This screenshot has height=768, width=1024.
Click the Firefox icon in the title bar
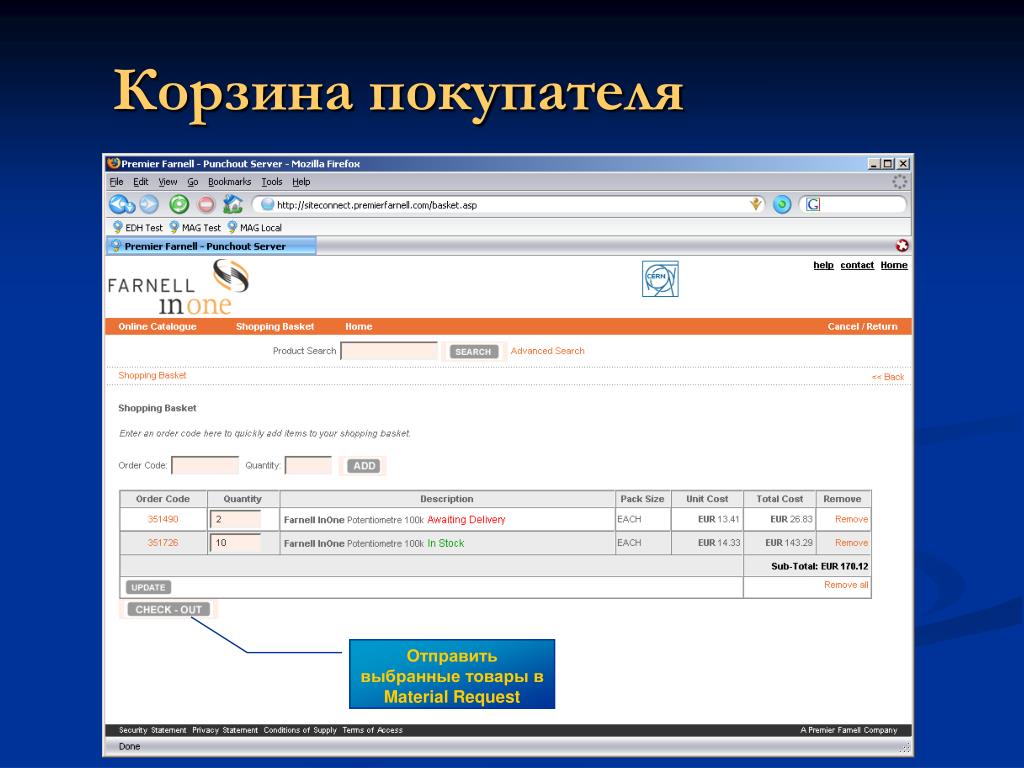[x=114, y=163]
